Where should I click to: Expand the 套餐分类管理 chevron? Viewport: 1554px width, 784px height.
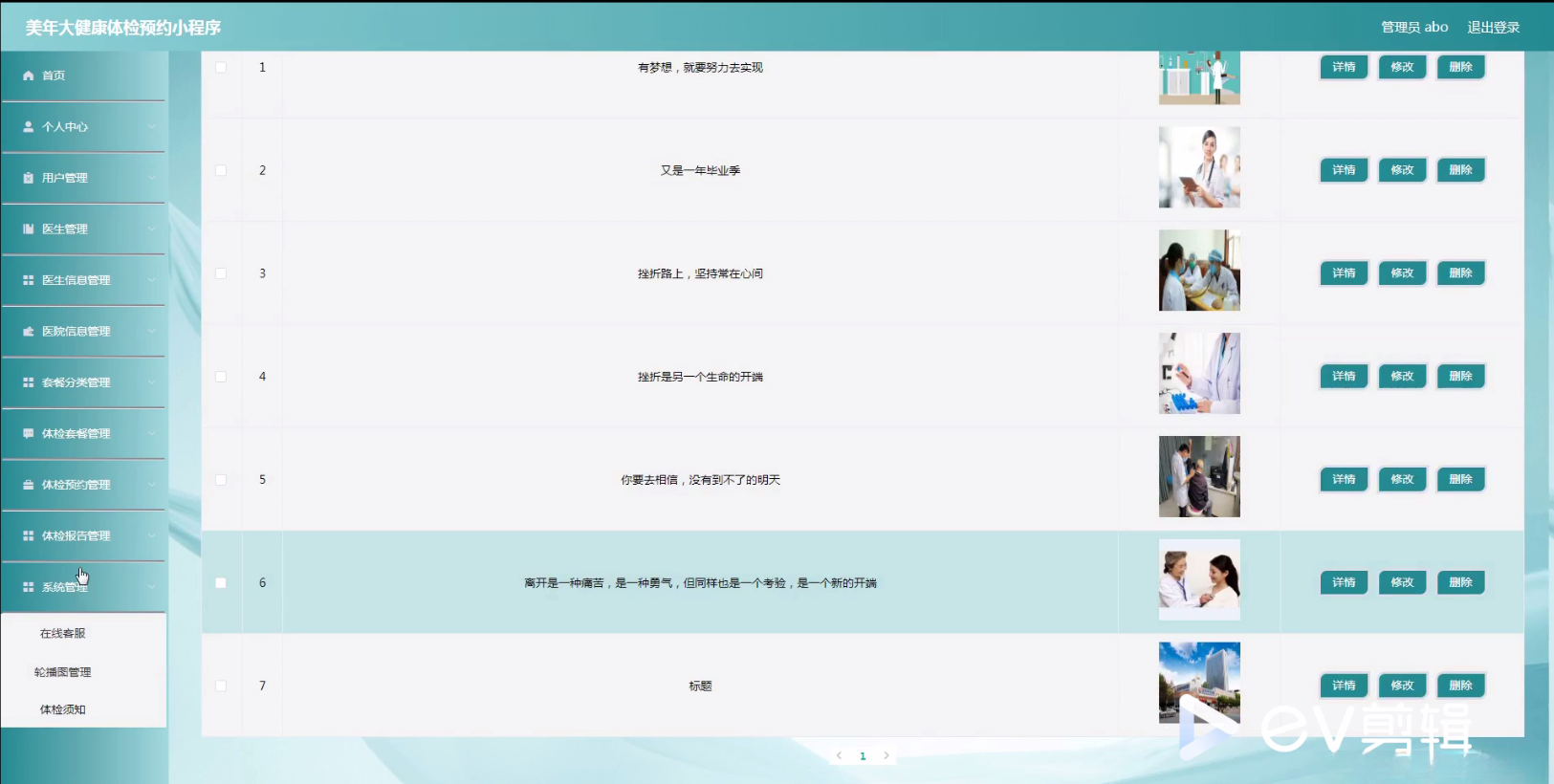click(x=151, y=382)
